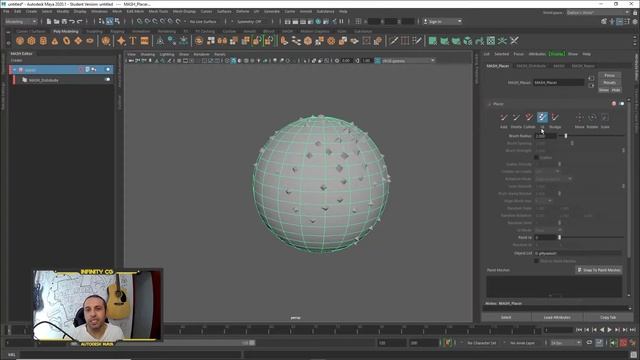
Task: Select the Delete brush in MASH Placer
Action: 516,118
